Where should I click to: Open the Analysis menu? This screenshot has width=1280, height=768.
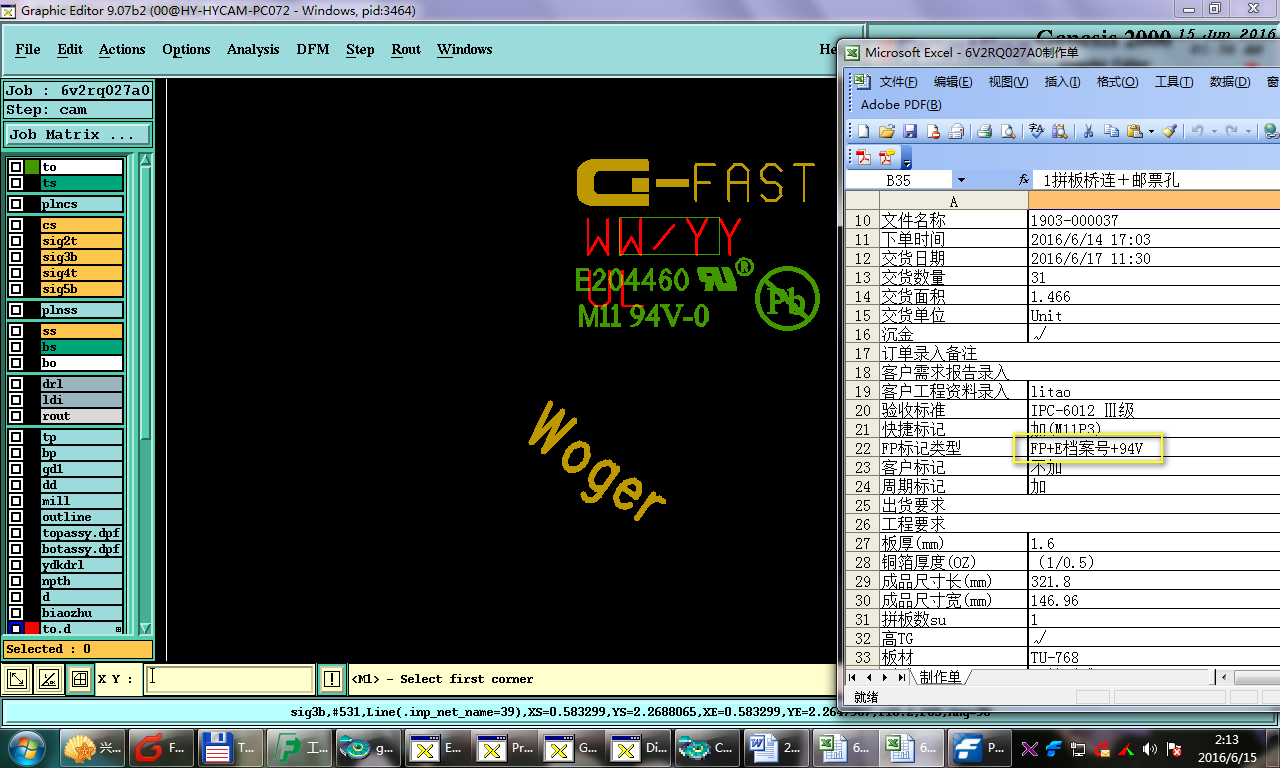(253, 49)
